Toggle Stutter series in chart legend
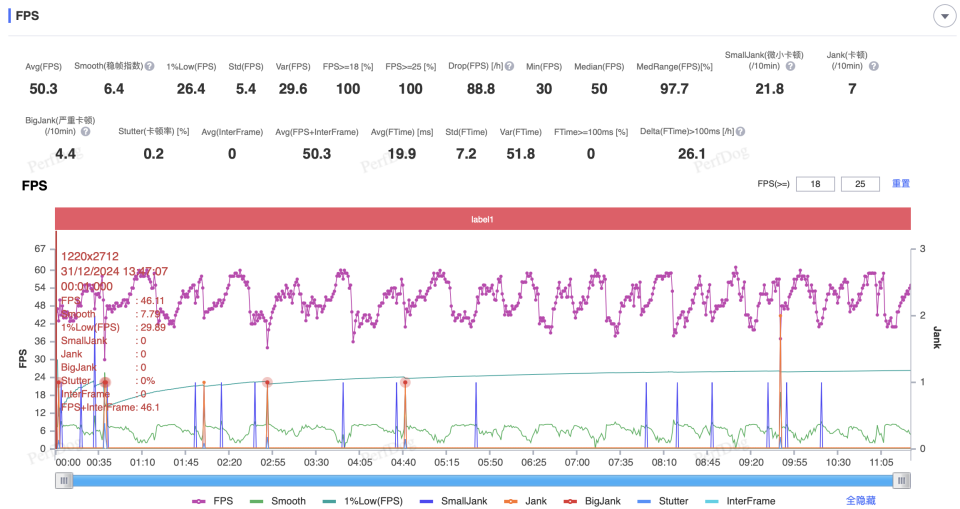 point(662,501)
